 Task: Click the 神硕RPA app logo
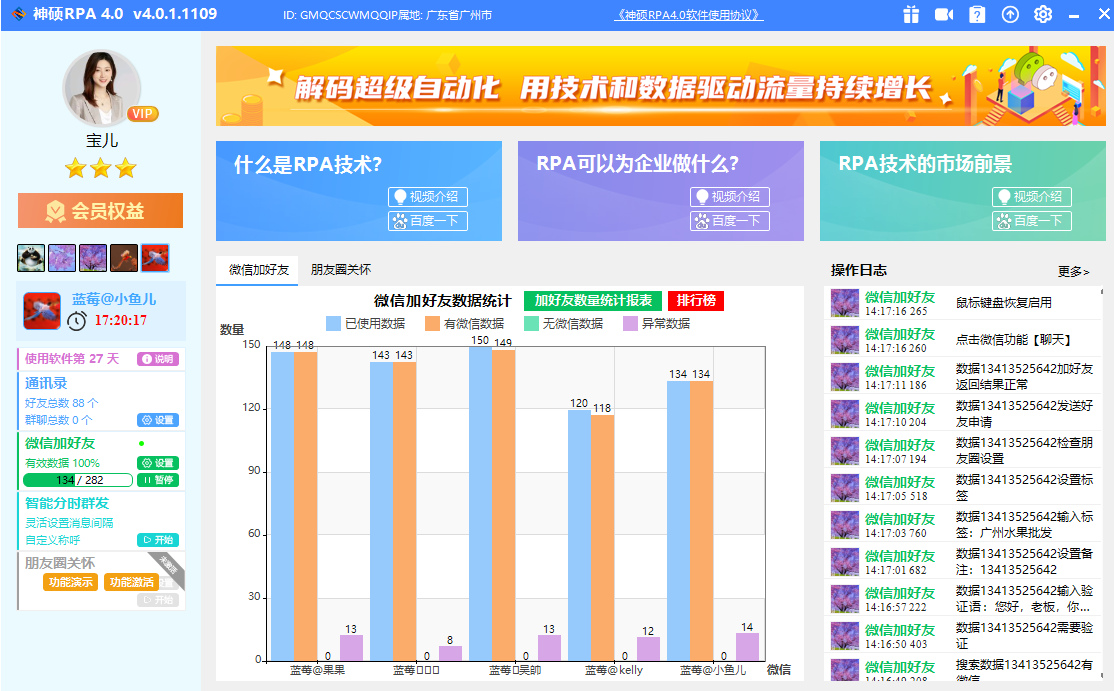pos(19,14)
